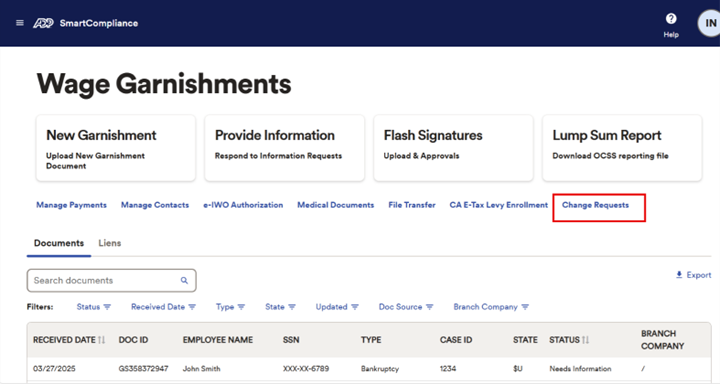Open the IN user profile avatar
The height and width of the screenshot is (384, 720).
pyautogui.click(x=709, y=23)
